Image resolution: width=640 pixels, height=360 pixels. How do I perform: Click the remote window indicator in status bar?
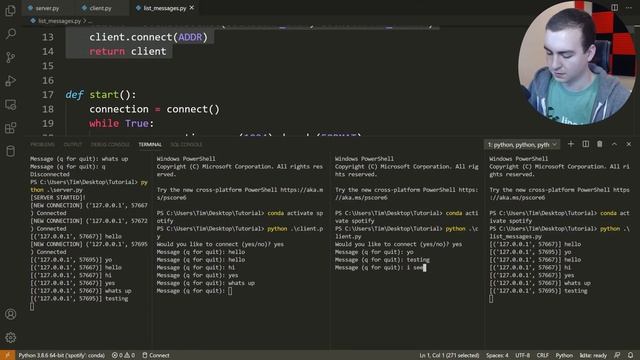7,355
